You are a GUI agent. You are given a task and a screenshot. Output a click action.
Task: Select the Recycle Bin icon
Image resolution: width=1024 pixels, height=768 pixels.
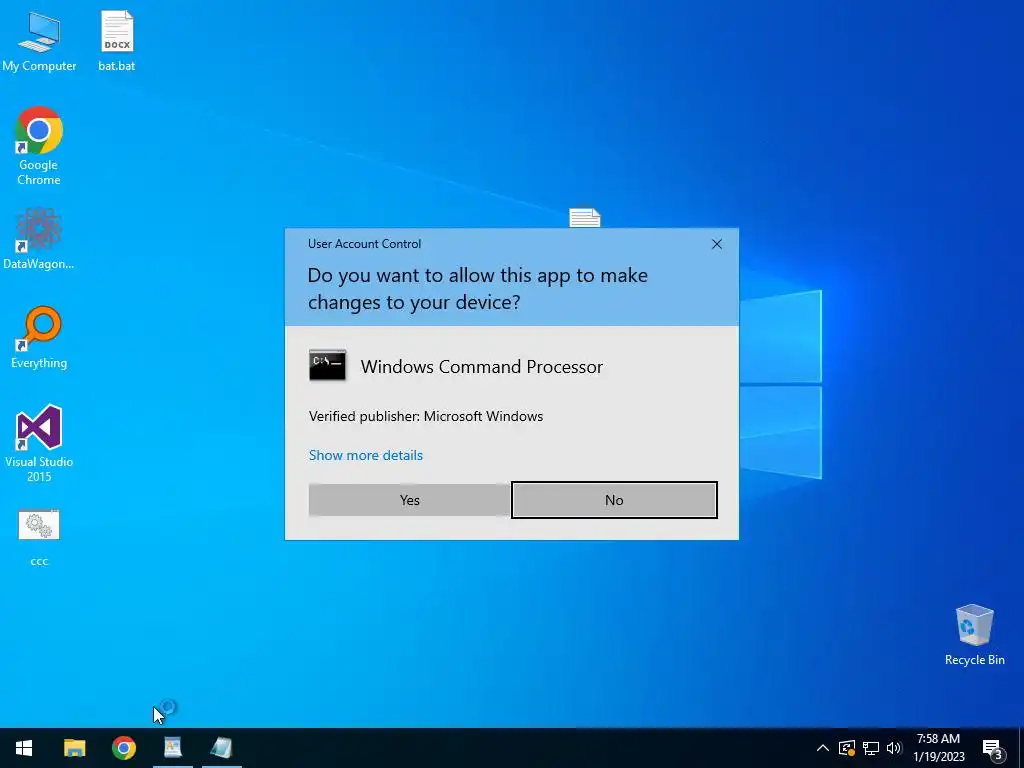(x=974, y=635)
